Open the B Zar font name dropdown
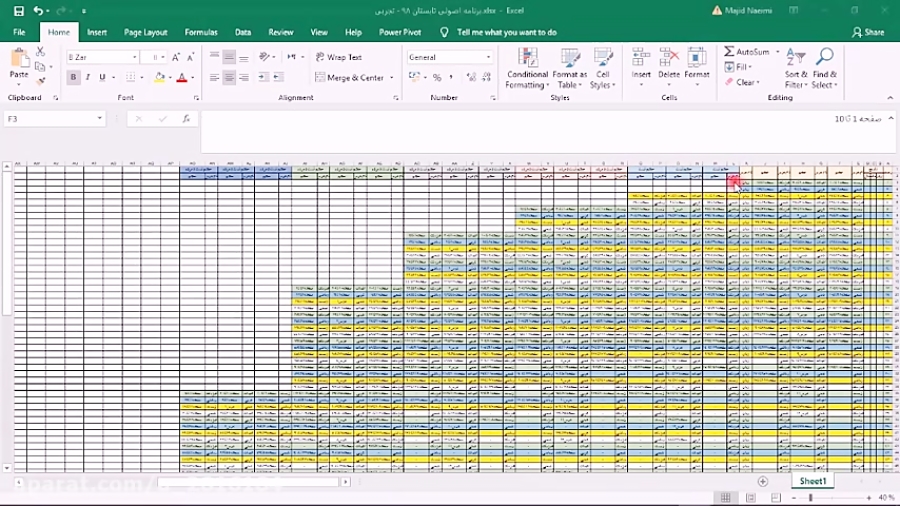The height and width of the screenshot is (506, 900). (134, 57)
